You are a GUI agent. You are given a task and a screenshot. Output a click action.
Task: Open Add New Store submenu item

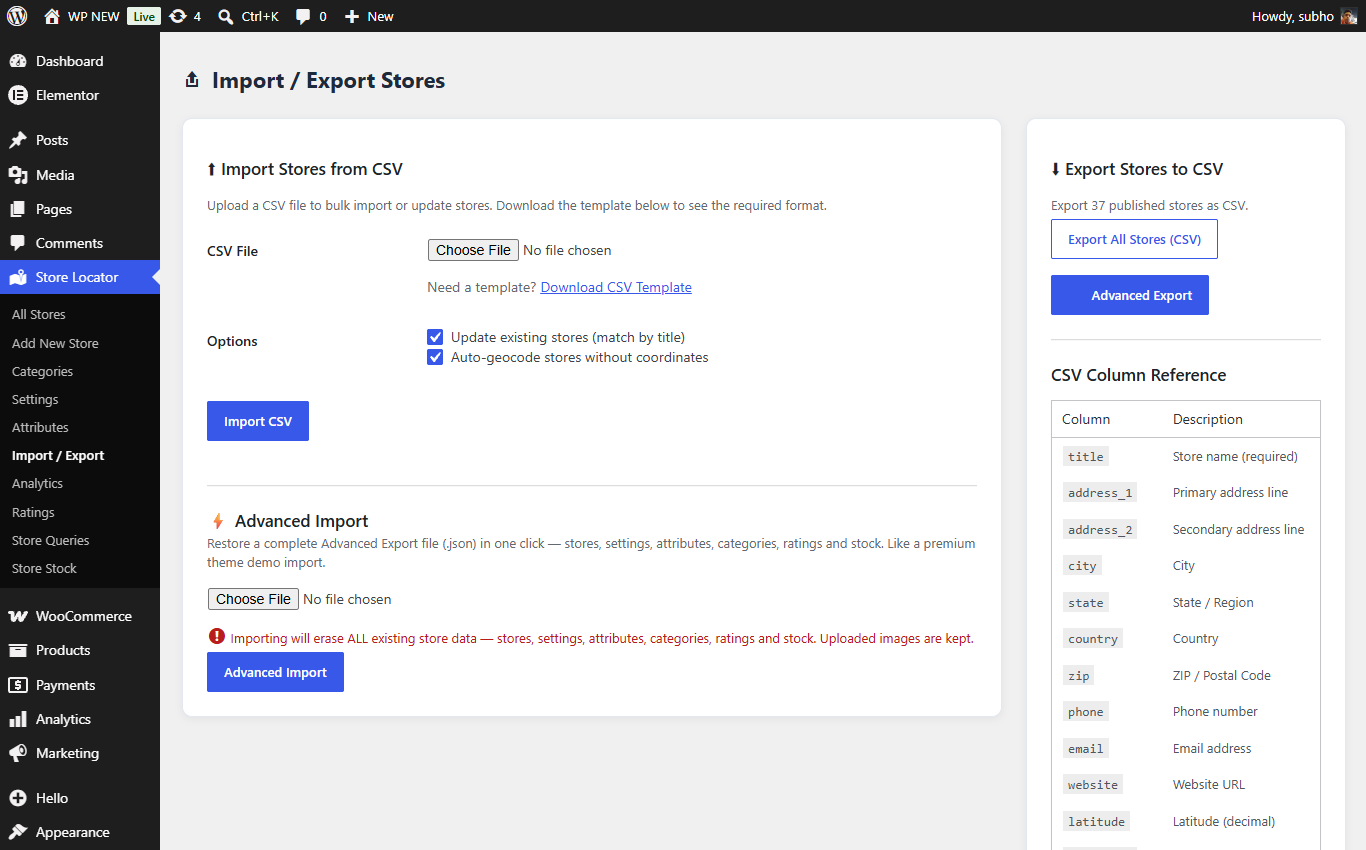55,343
